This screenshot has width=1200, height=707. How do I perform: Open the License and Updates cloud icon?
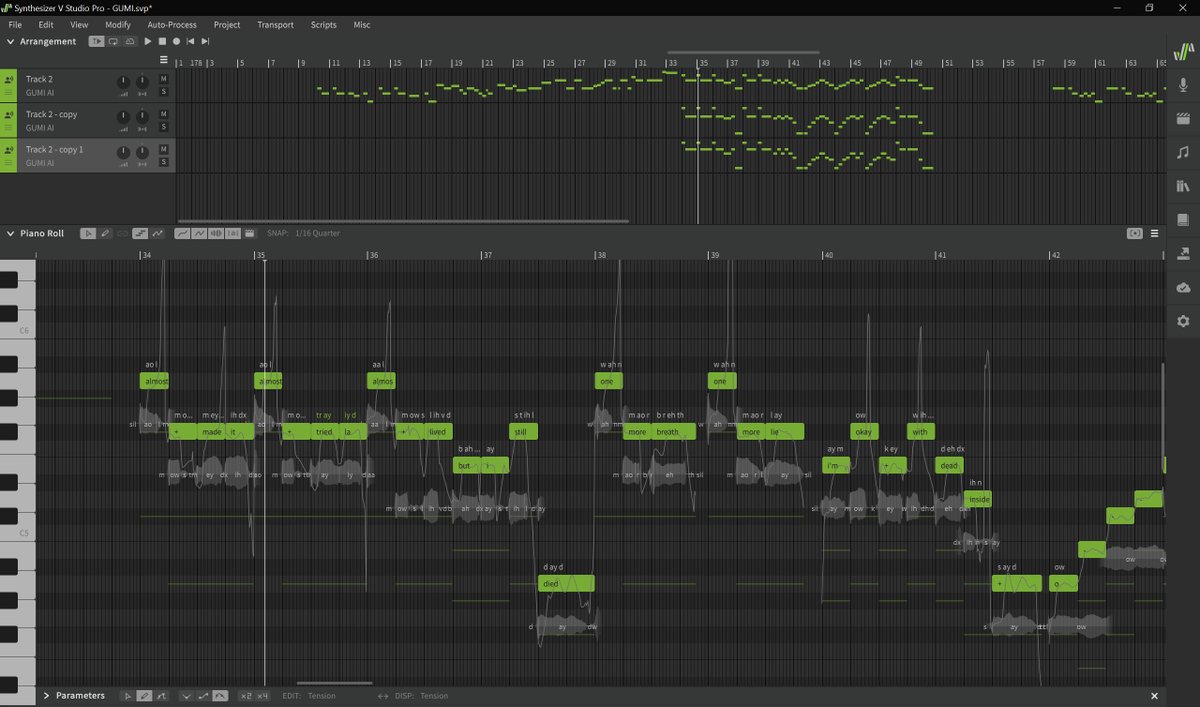tap(1183, 288)
